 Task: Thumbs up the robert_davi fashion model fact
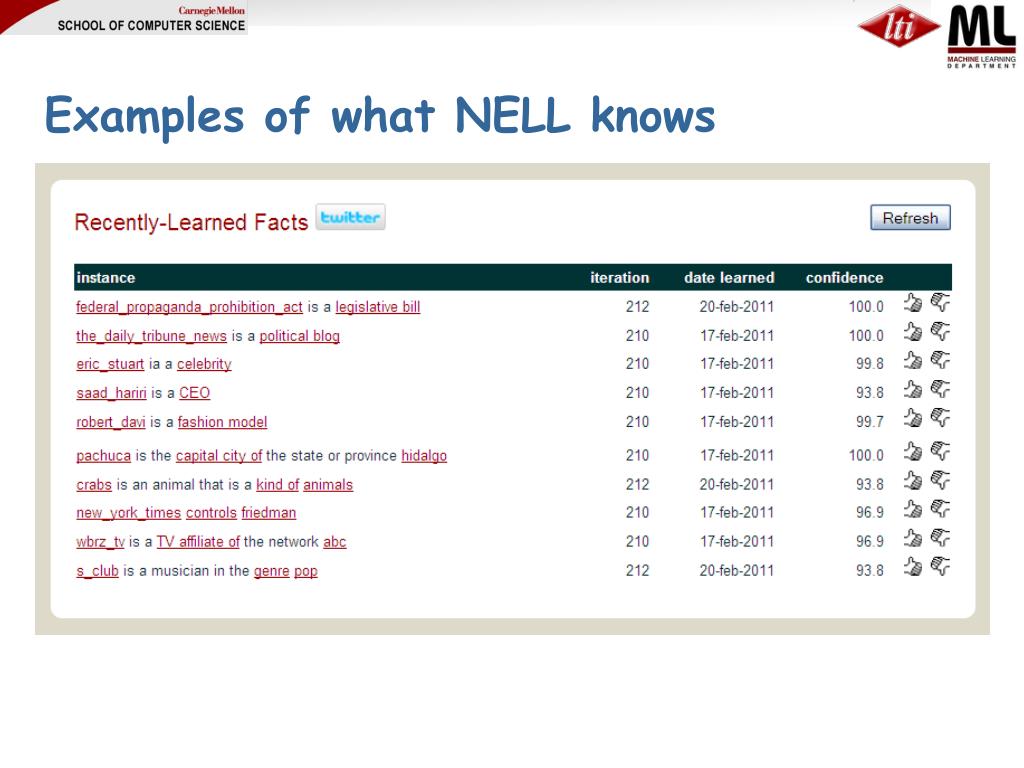tap(913, 418)
